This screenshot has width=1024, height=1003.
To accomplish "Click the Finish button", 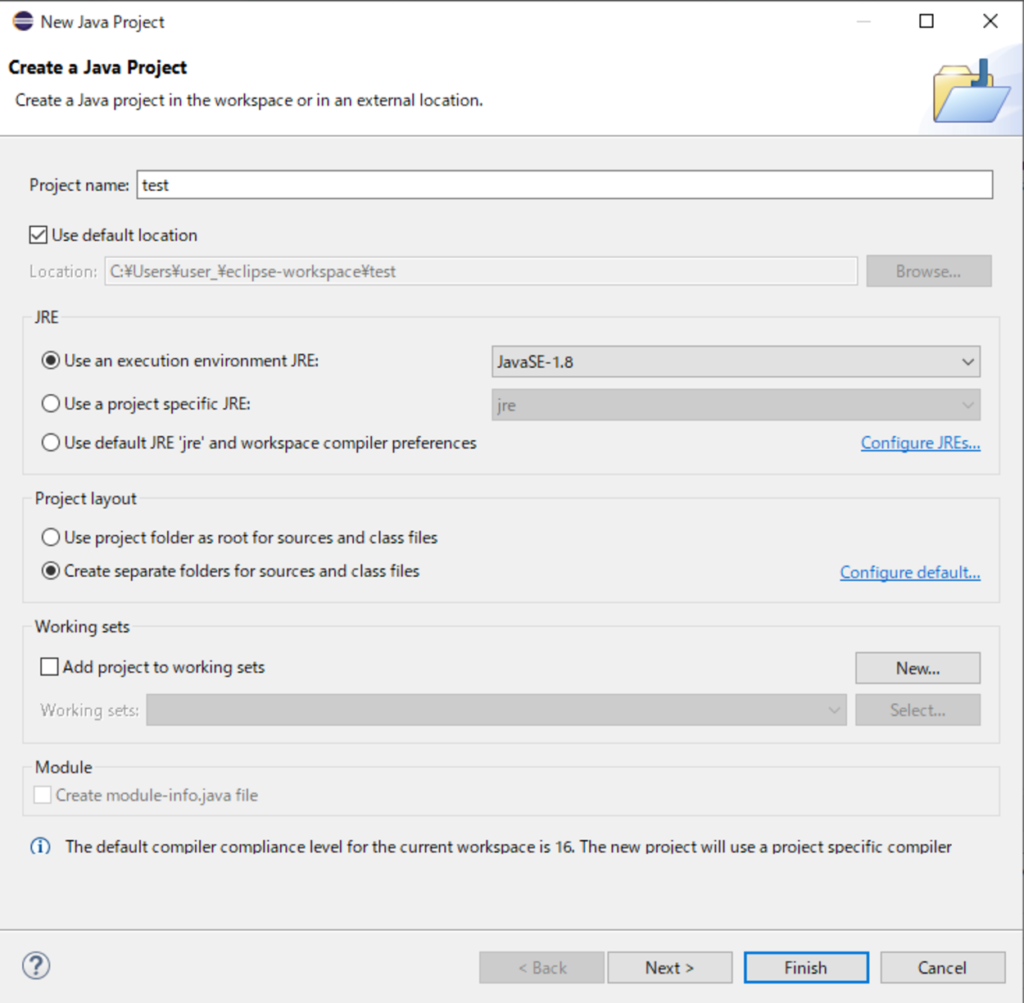I will (807, 967).
